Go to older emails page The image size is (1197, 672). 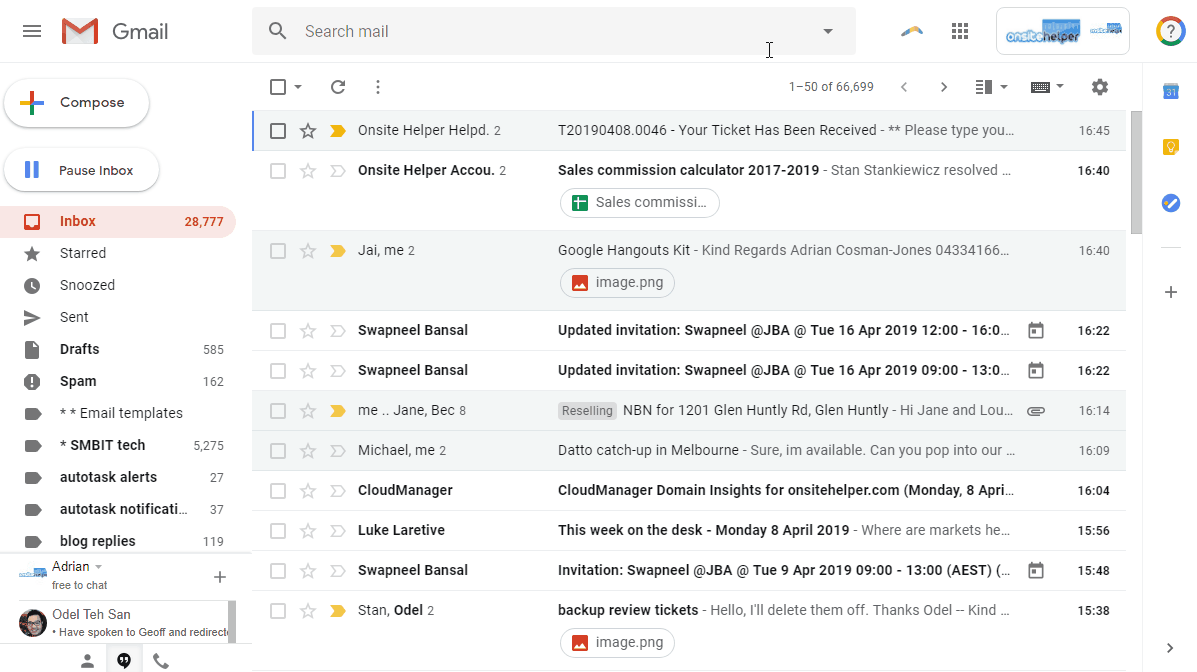point(944,87)
